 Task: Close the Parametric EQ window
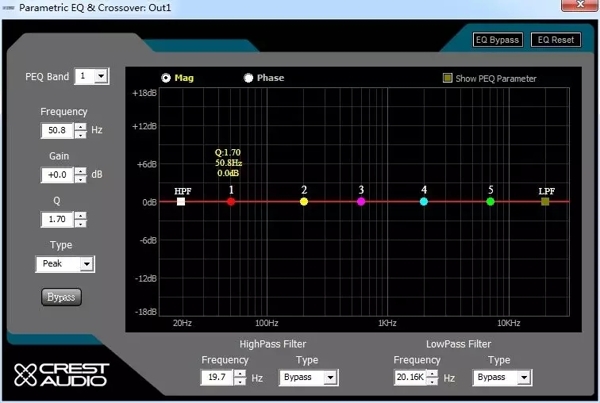(580, 5)
